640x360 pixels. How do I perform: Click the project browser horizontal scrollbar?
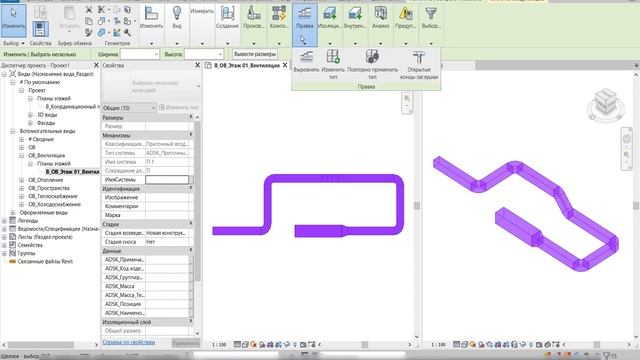click(x=41, y=345)
